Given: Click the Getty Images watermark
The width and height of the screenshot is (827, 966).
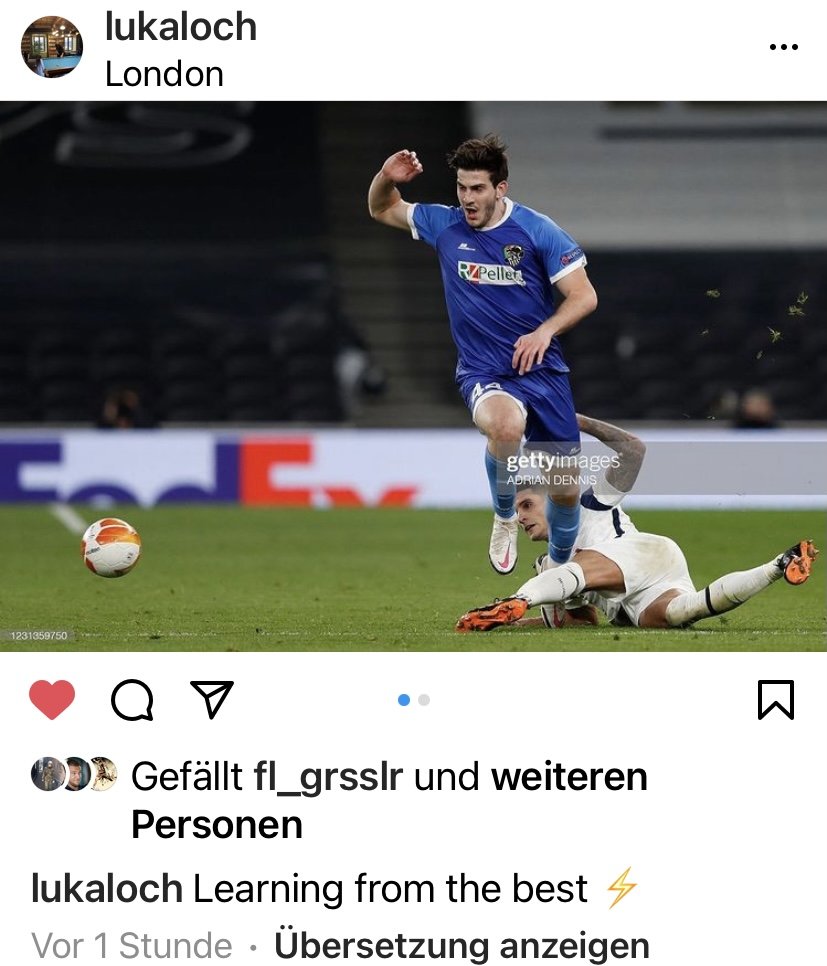Looking at the screenshot, I should 563,468.
